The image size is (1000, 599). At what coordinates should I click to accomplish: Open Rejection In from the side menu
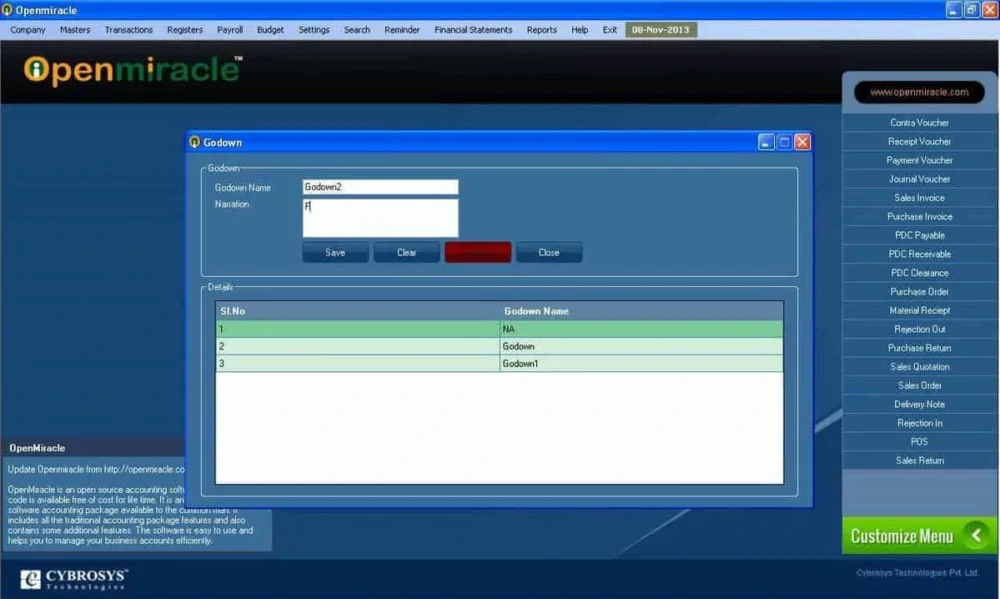tap(919, 423)
